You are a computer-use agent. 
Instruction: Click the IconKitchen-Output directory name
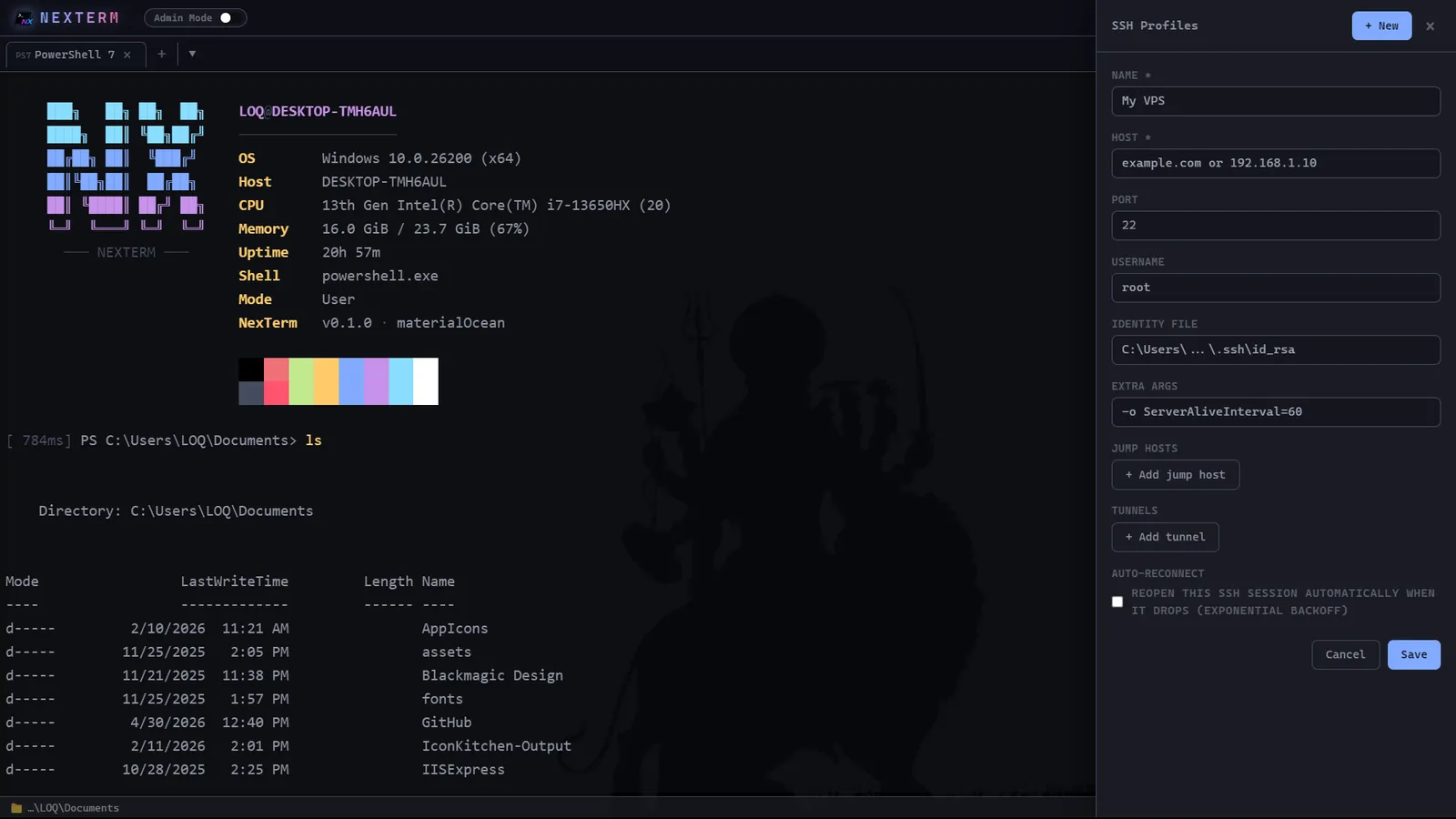point(496,746)
